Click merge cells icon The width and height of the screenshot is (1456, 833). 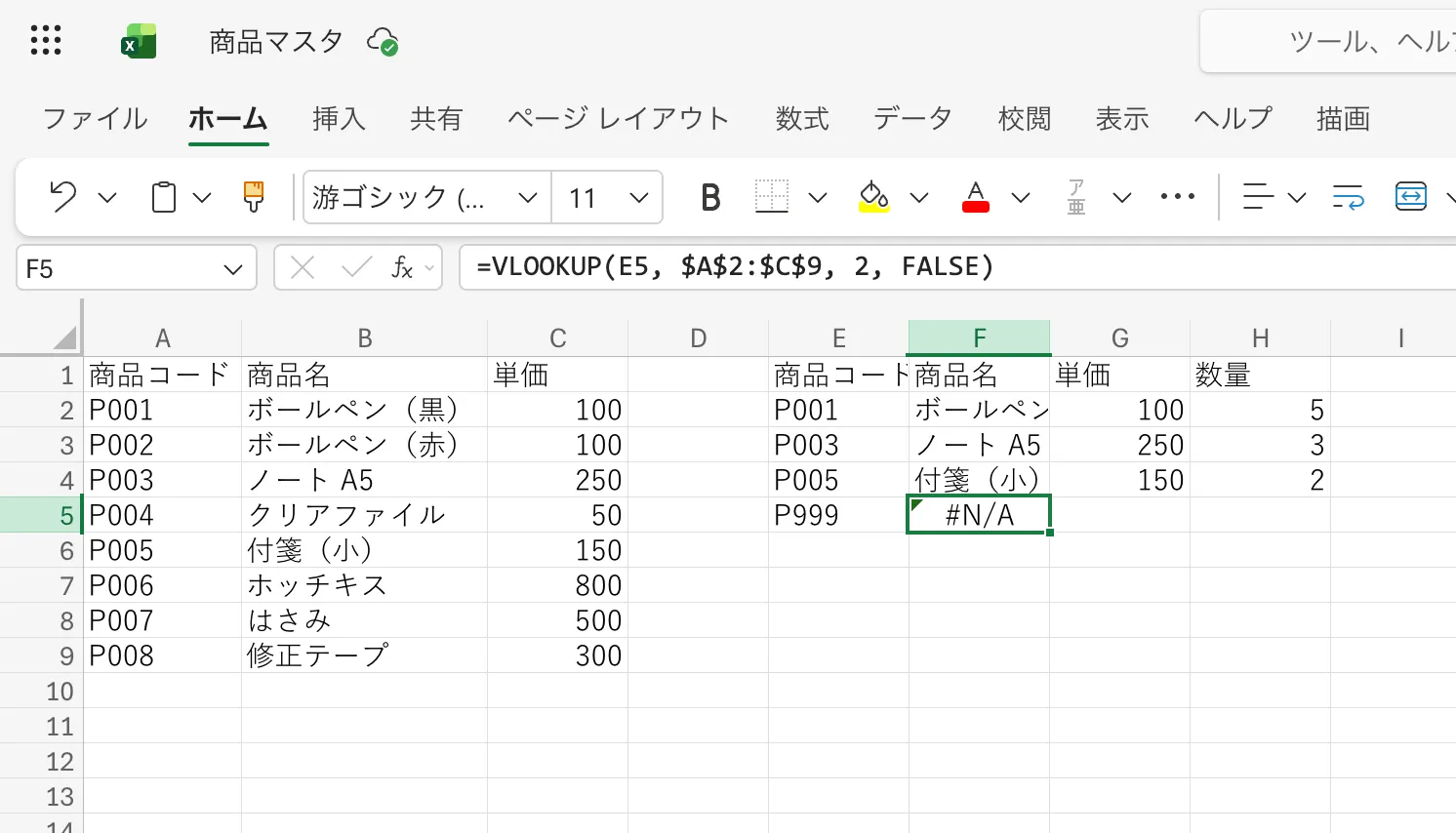pyautogui.click(x=1411, y=197)
